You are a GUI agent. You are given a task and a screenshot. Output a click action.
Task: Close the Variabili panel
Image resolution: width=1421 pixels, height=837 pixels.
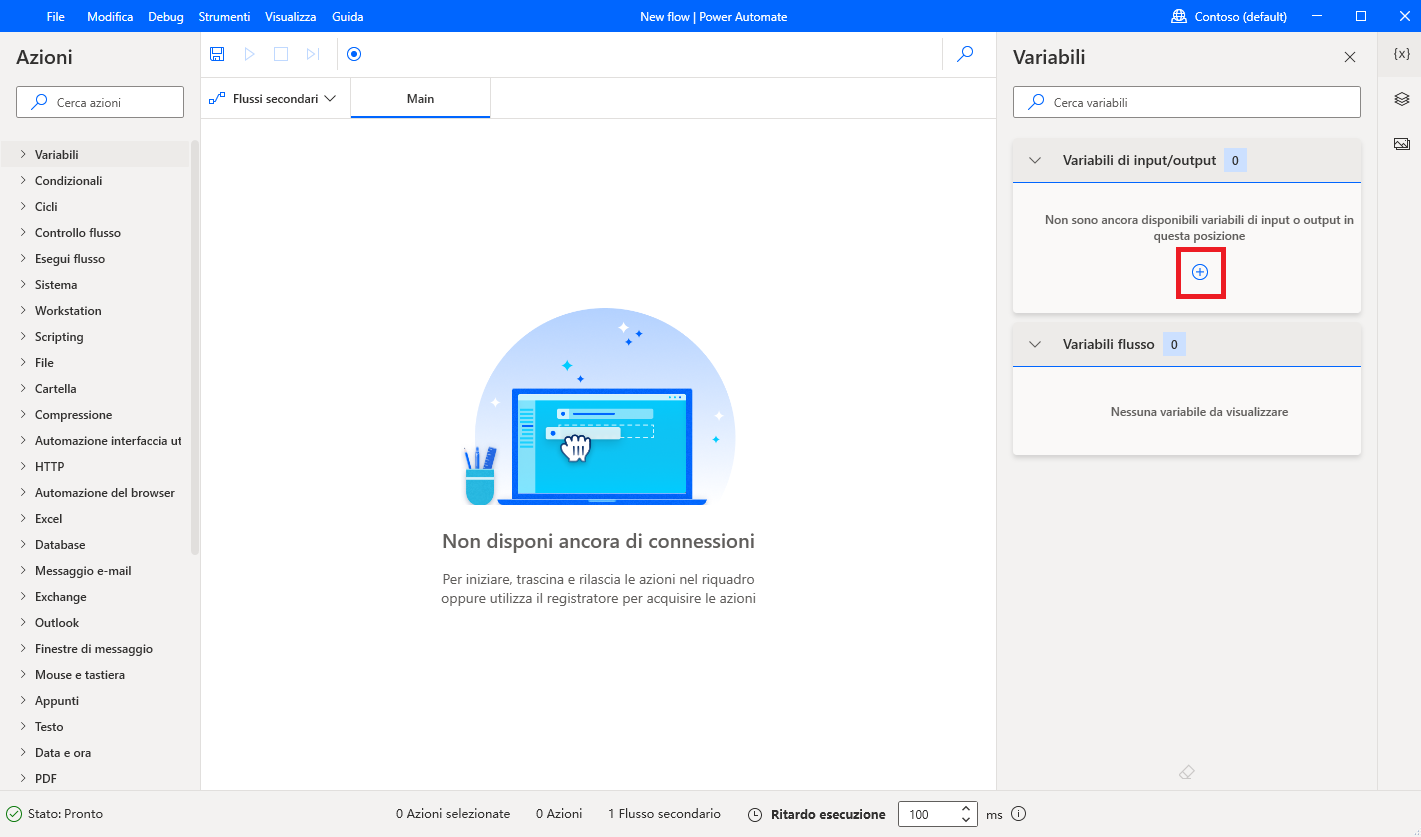point(1350,57)
